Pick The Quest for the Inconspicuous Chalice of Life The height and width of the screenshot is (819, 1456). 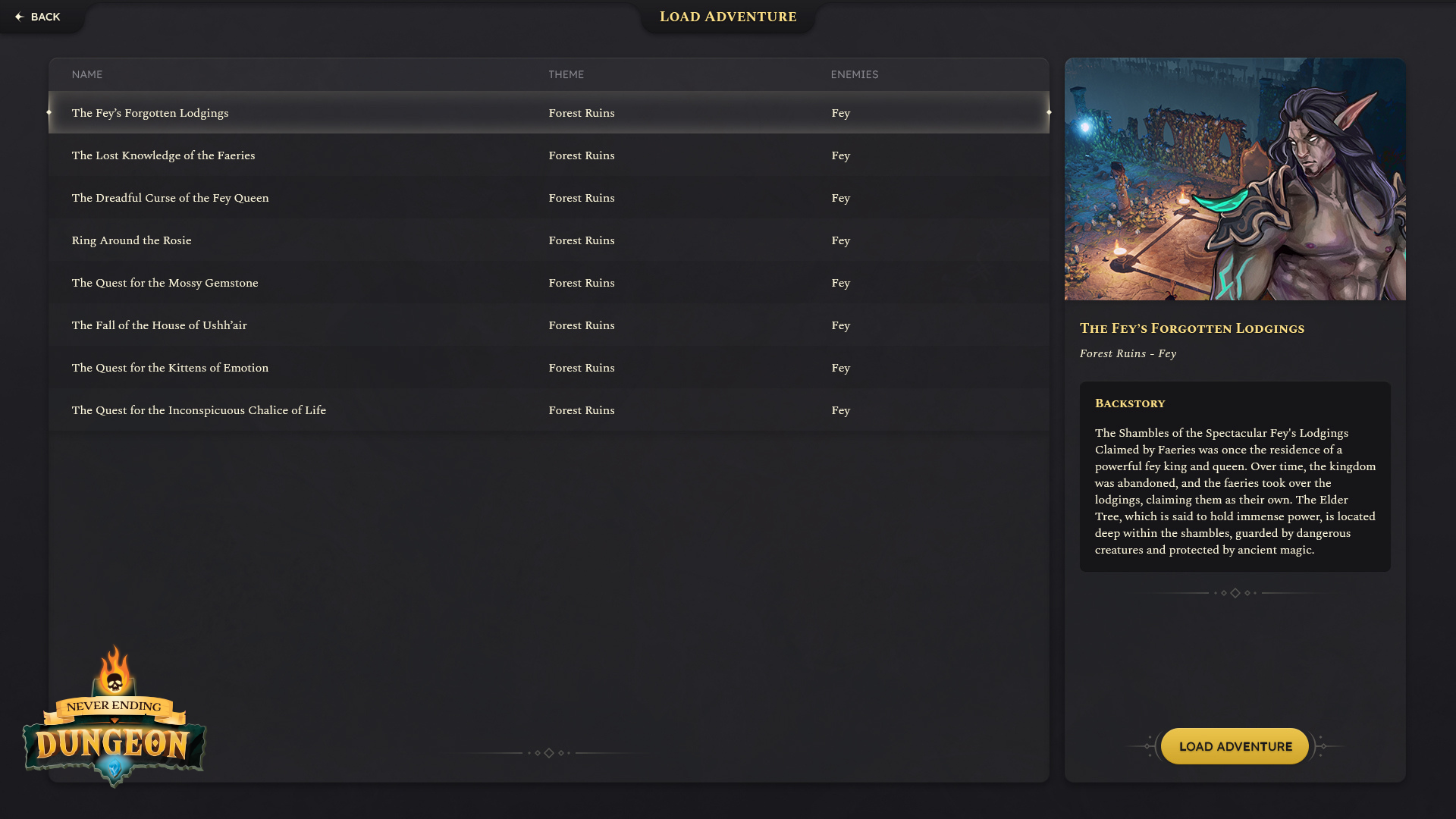pyautogui.click(x=549, y=410)
